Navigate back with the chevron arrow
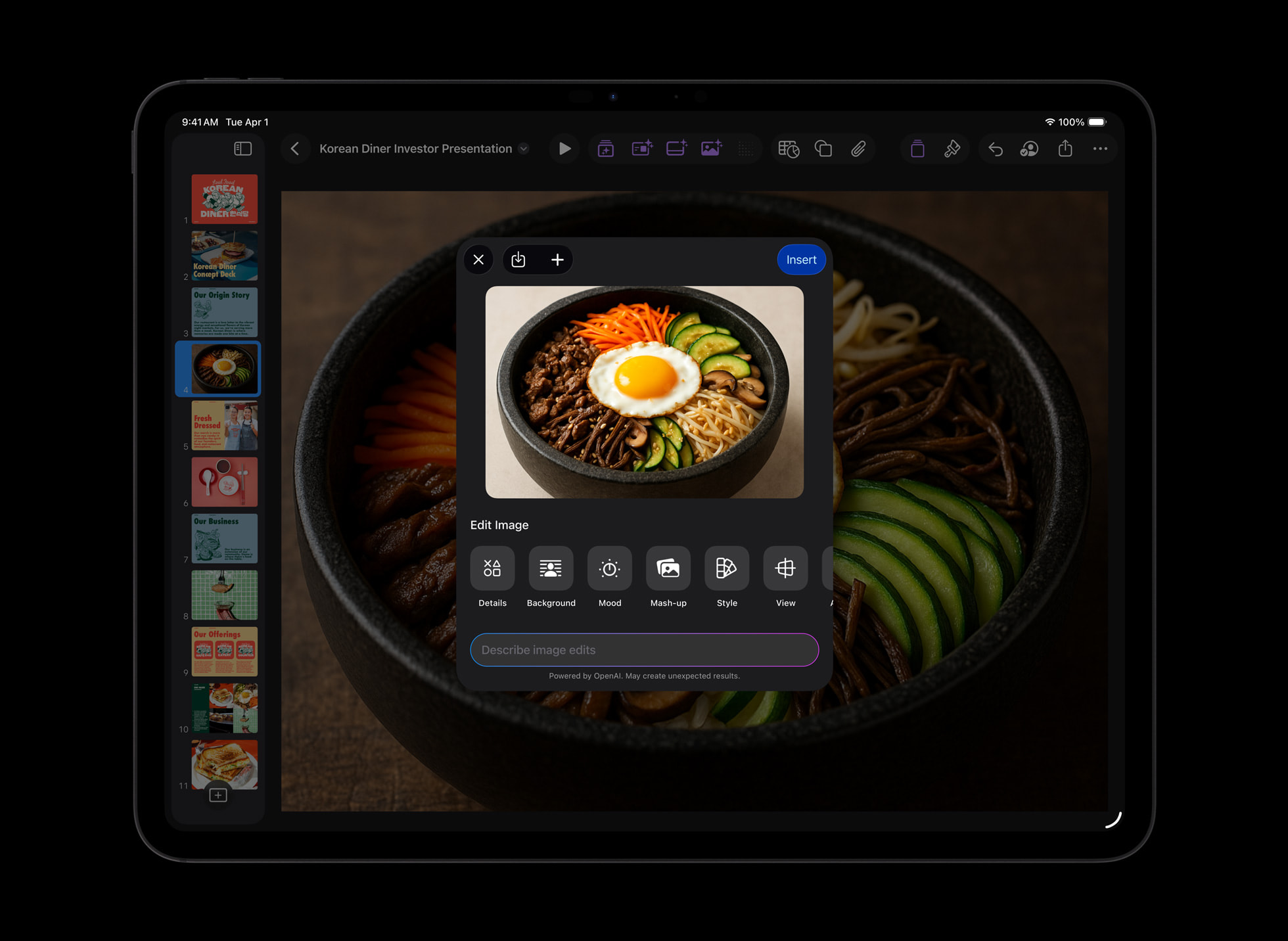This screenshot has height=941, width=1288. [x=295, y=149]
